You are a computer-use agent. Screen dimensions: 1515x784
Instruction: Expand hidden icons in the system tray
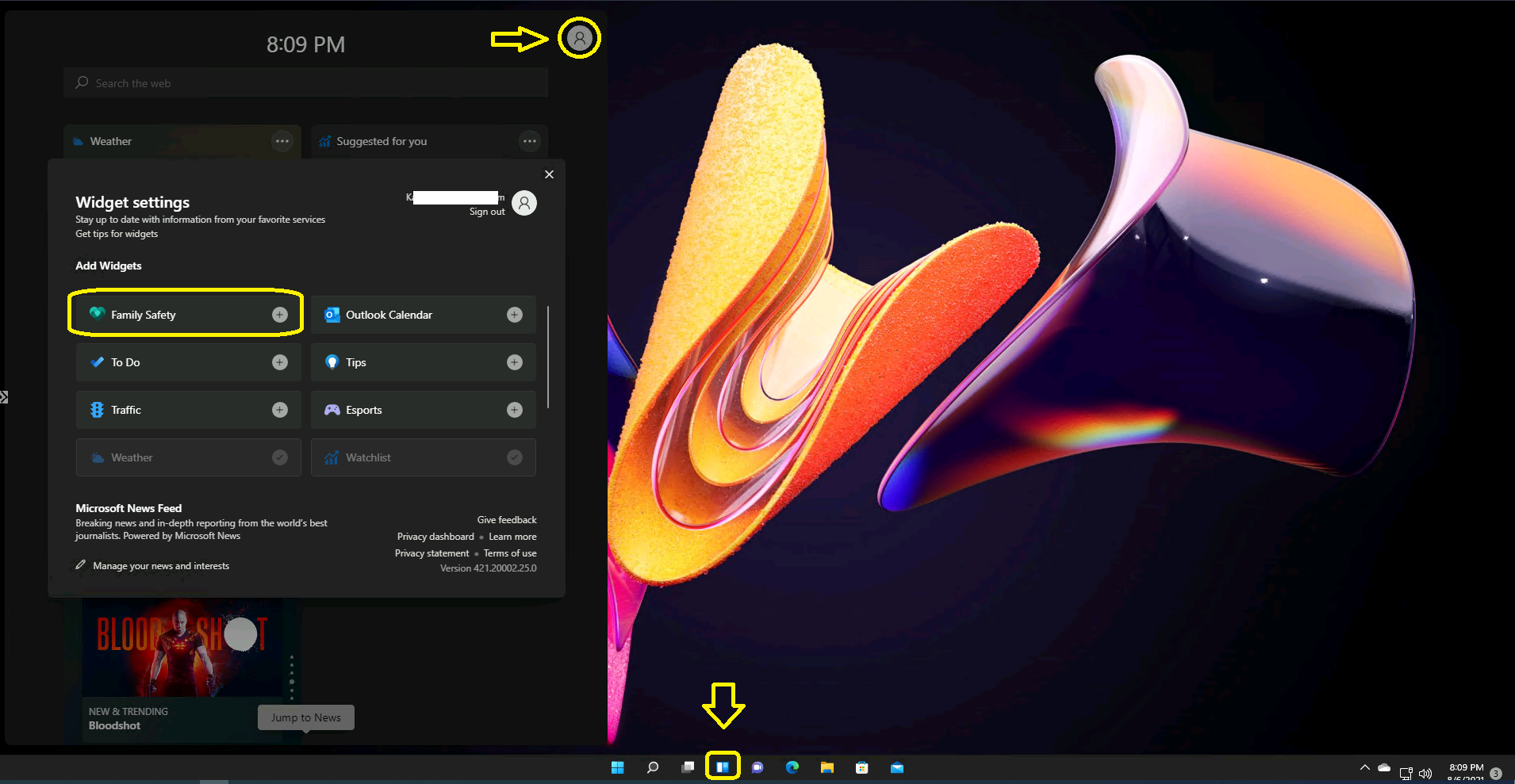tap(1363, 767)
